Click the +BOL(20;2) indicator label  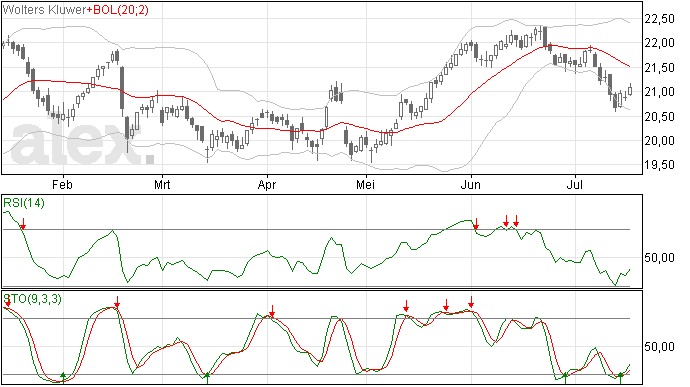[118, 10]
